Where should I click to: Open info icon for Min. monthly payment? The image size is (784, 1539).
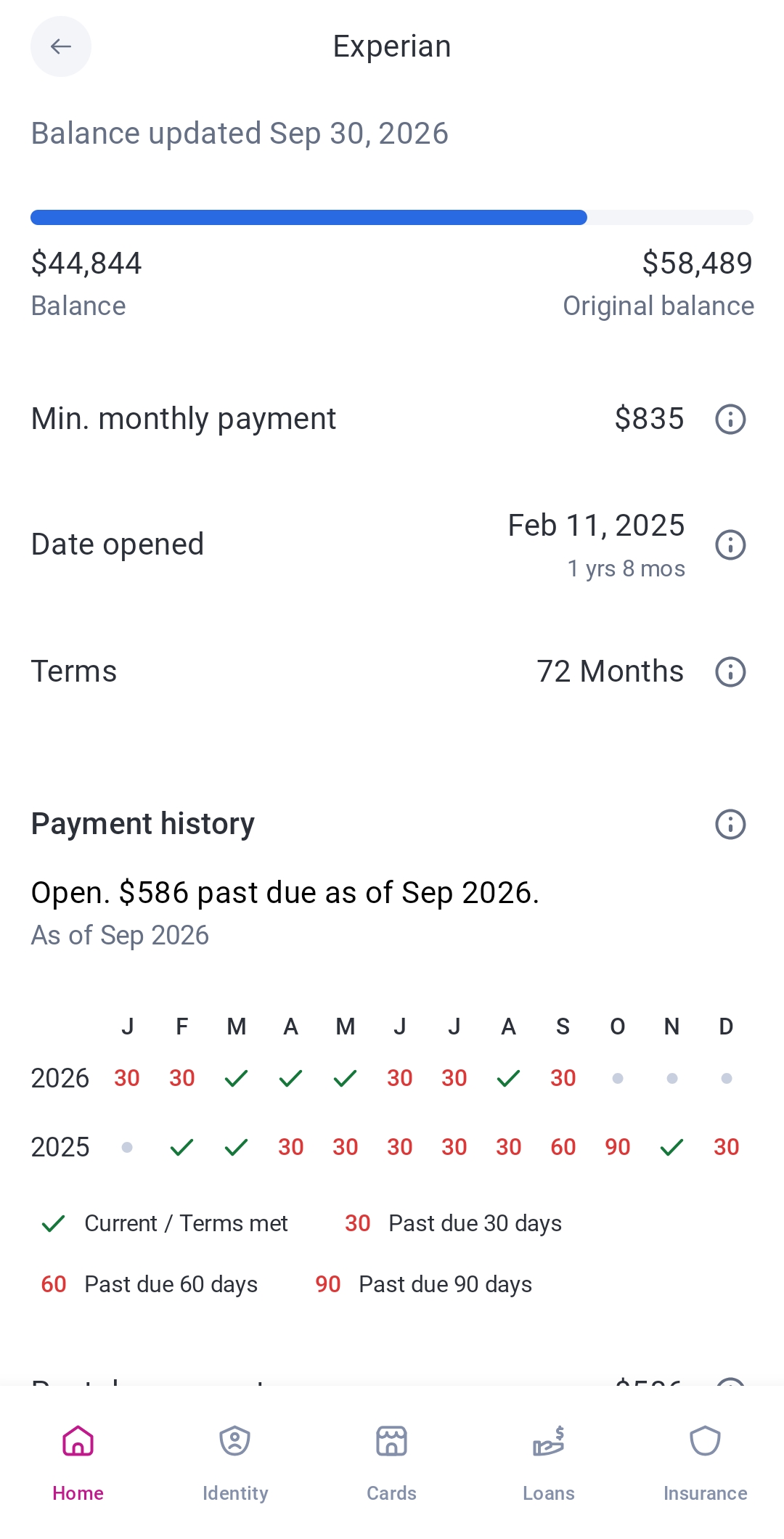click(730, 419)
